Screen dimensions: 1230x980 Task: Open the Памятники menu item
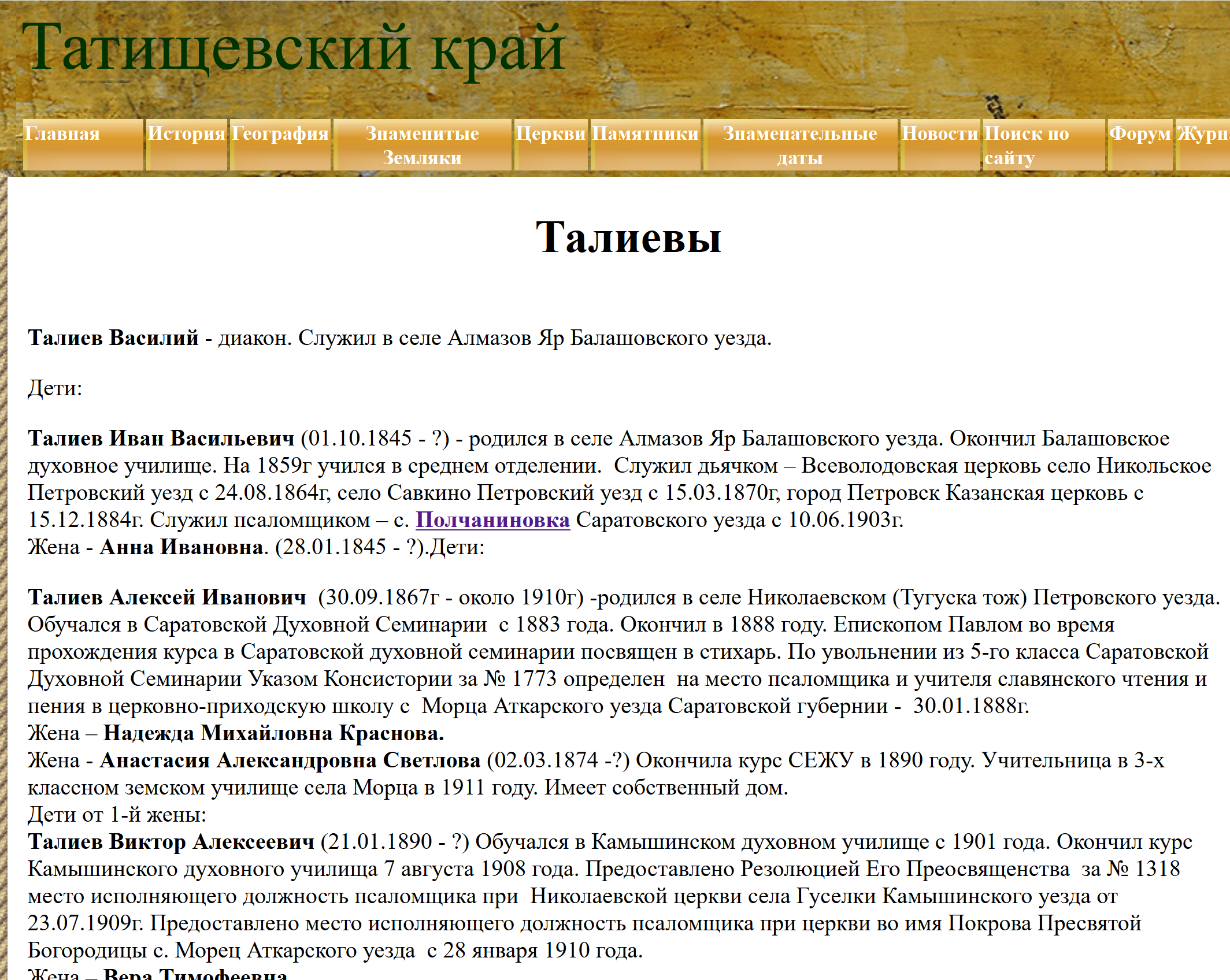pyautogui.click(x=646, y=144)
